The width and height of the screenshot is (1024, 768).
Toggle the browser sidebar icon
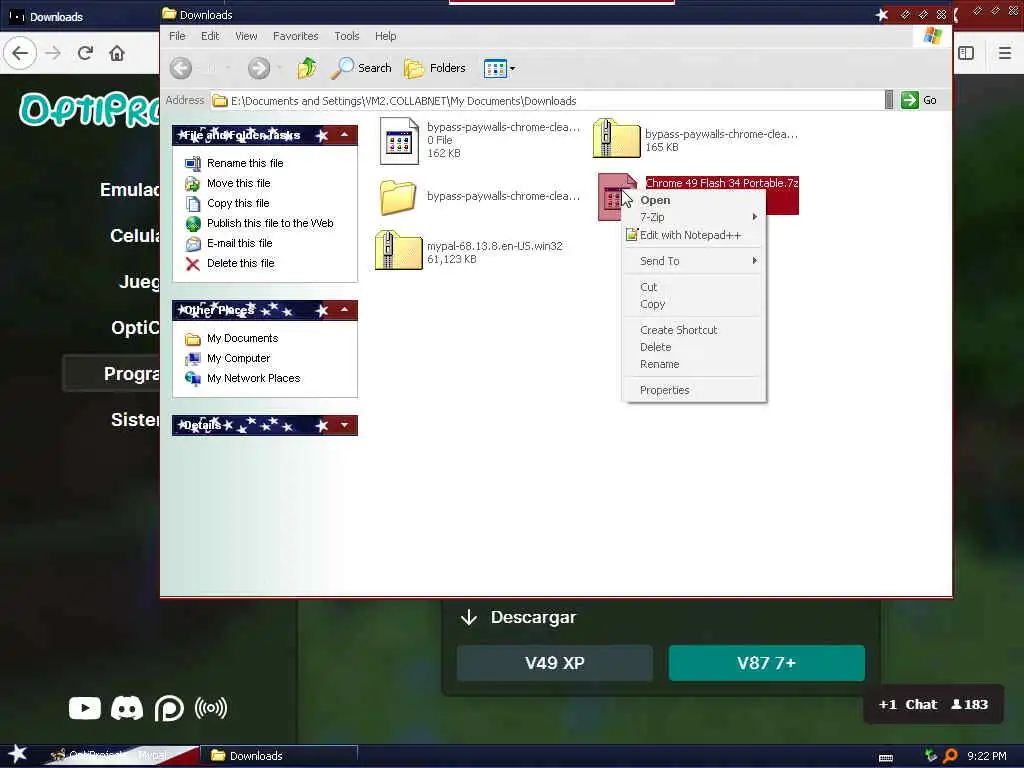point(966,53)
